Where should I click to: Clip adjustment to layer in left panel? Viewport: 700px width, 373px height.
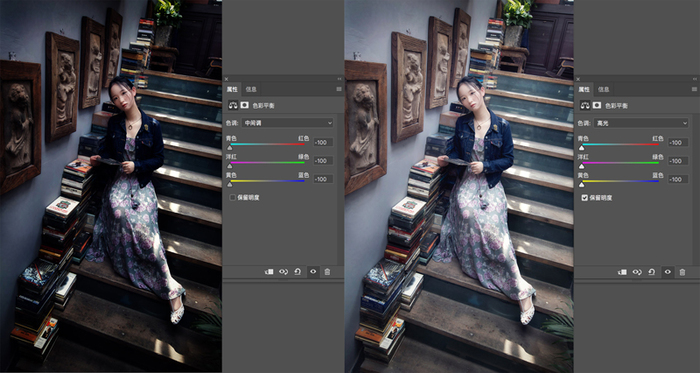tap(269, 271)
